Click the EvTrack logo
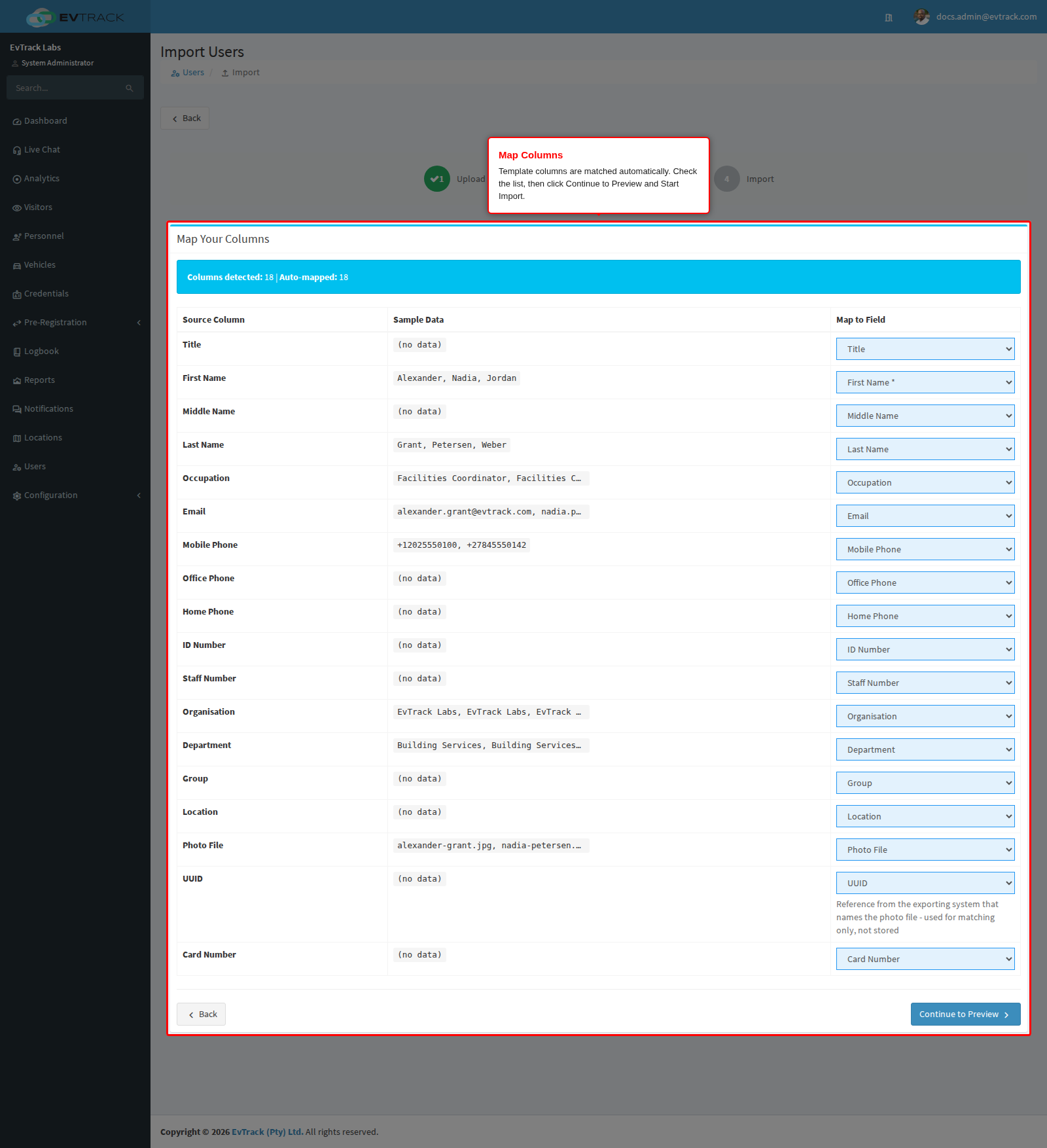The image size is (1047, 1148). pyautogui.click(x=75, y=17)
